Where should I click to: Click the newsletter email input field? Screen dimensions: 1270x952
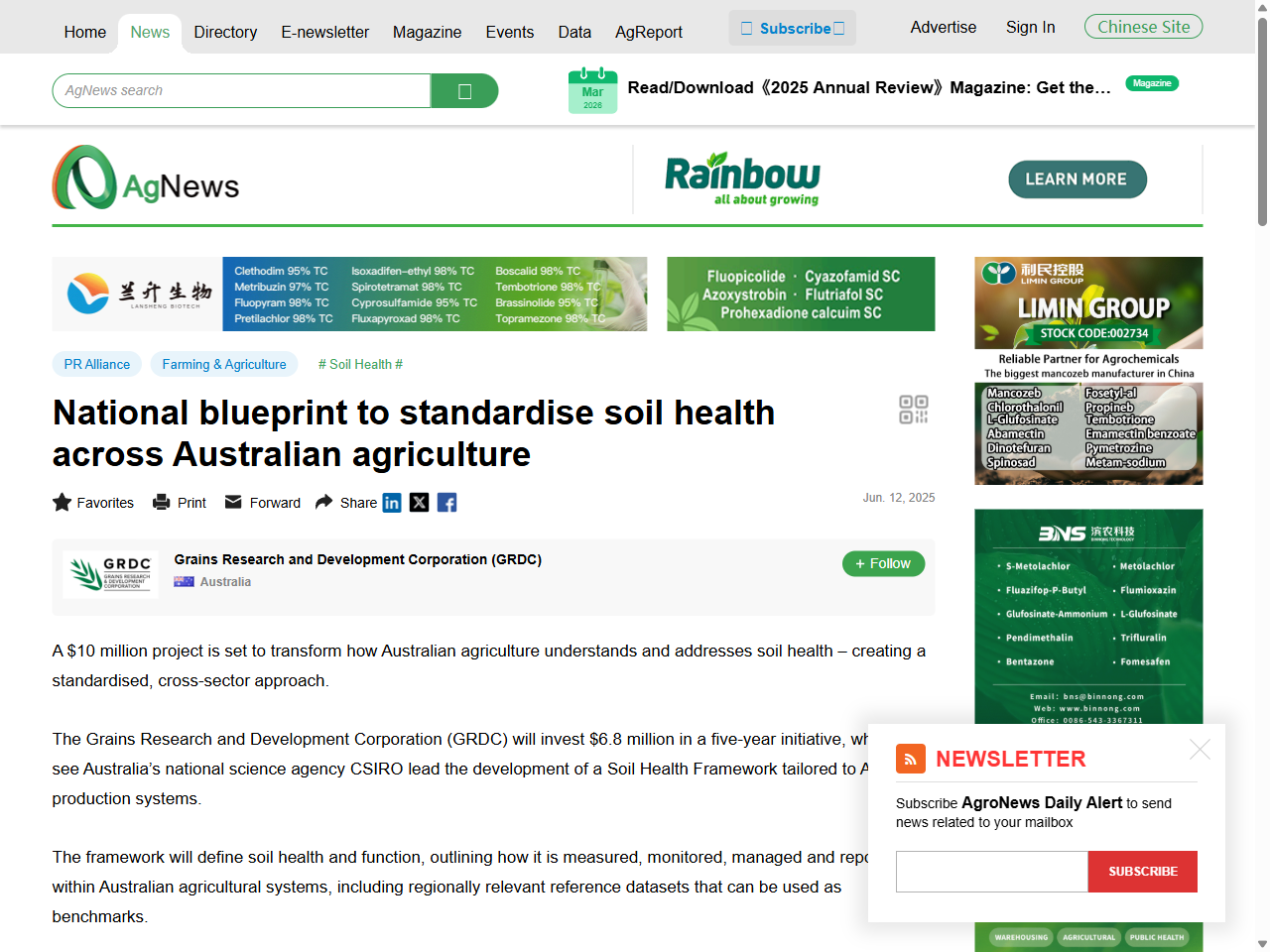(992, 872)
